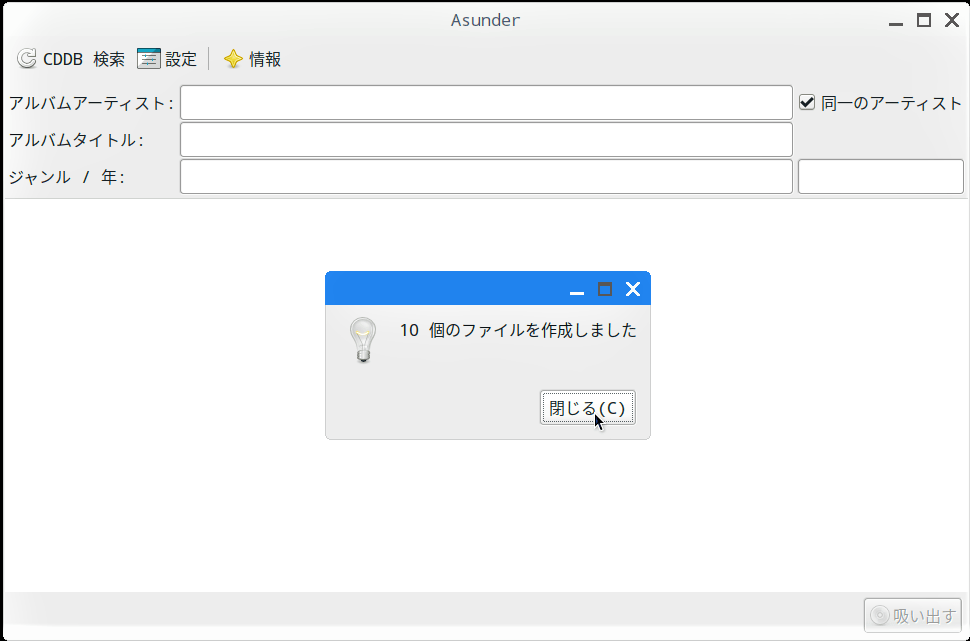Close the dialog using its X icon
970x641 pixels.
click(x=632, y=289)
